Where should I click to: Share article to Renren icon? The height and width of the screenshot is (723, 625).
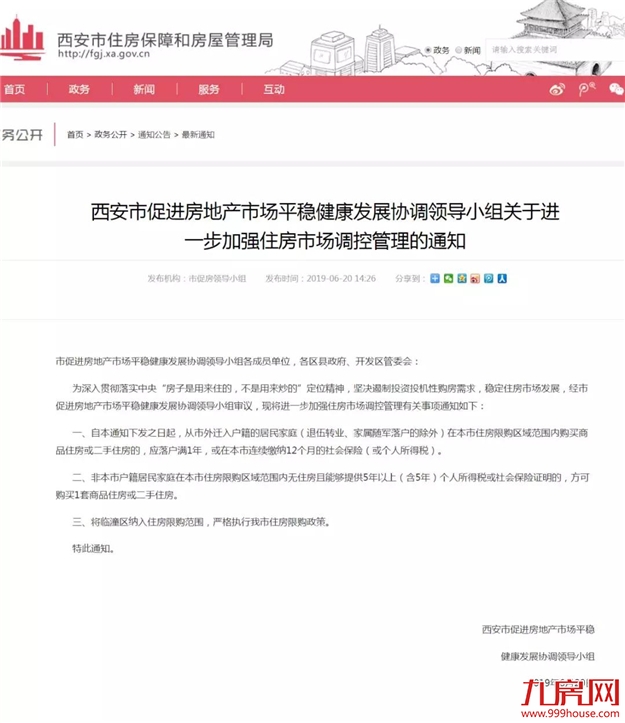[502, 278]
